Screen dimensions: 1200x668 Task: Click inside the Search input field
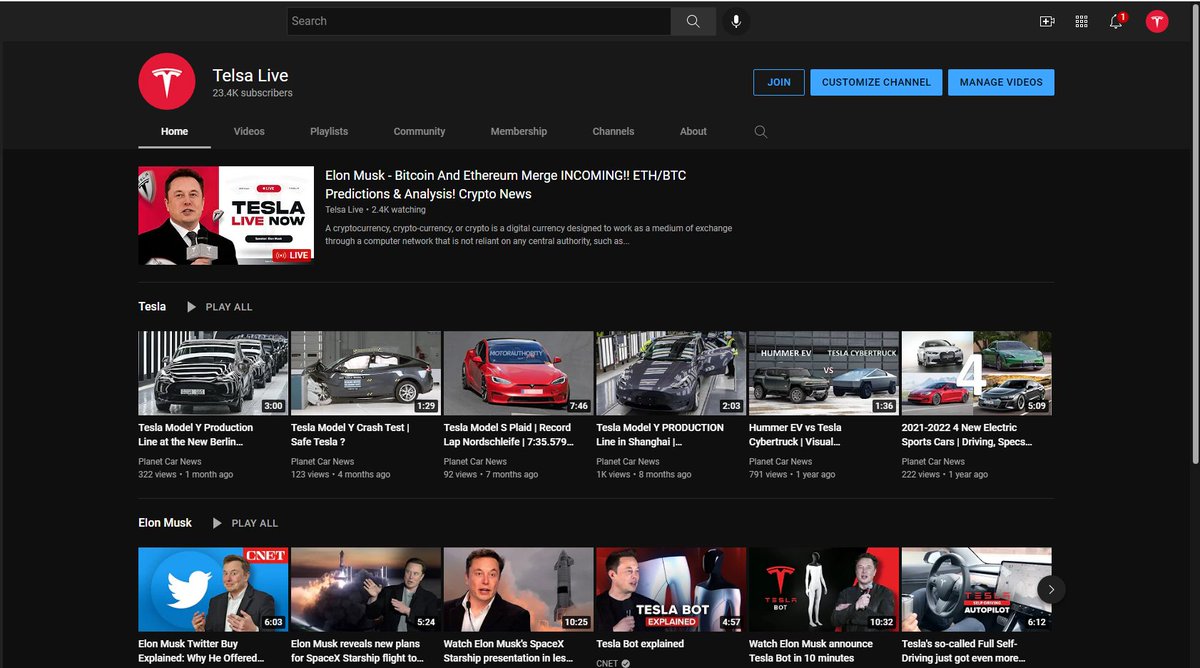(x=479, y=21)
